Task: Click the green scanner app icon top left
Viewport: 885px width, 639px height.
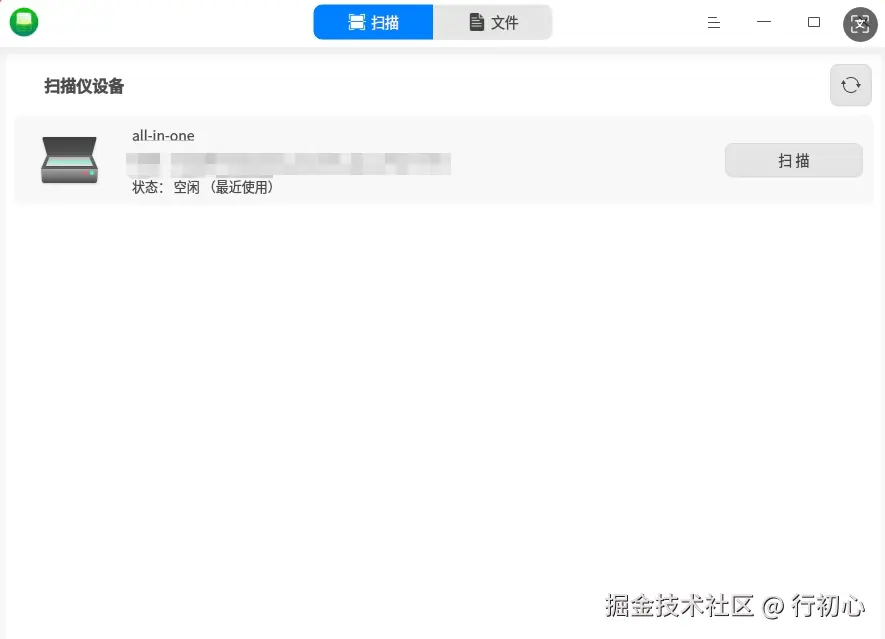Action: click(23, 21)
